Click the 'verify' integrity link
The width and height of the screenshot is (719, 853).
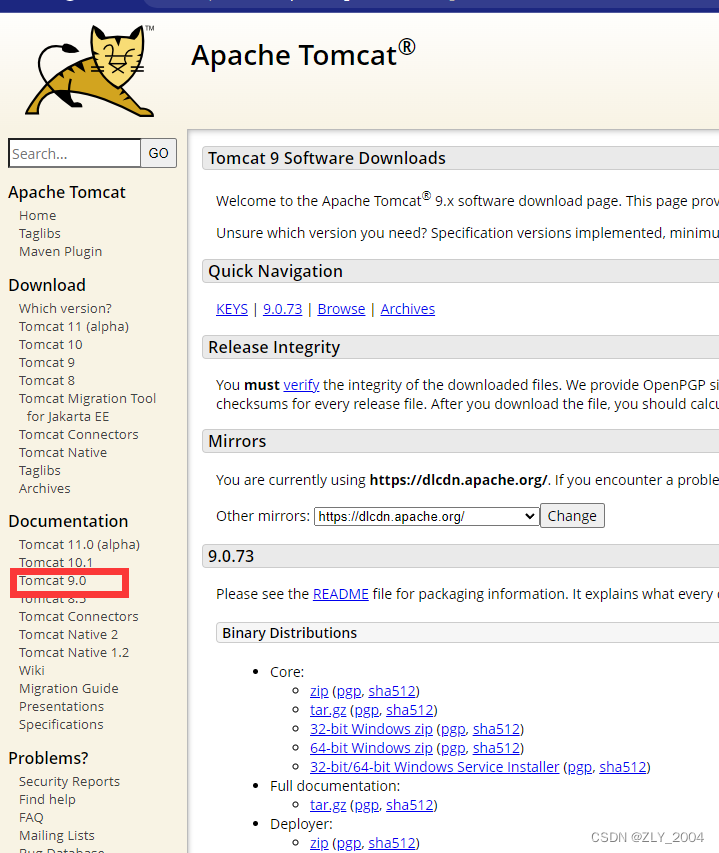click(301, 385)
